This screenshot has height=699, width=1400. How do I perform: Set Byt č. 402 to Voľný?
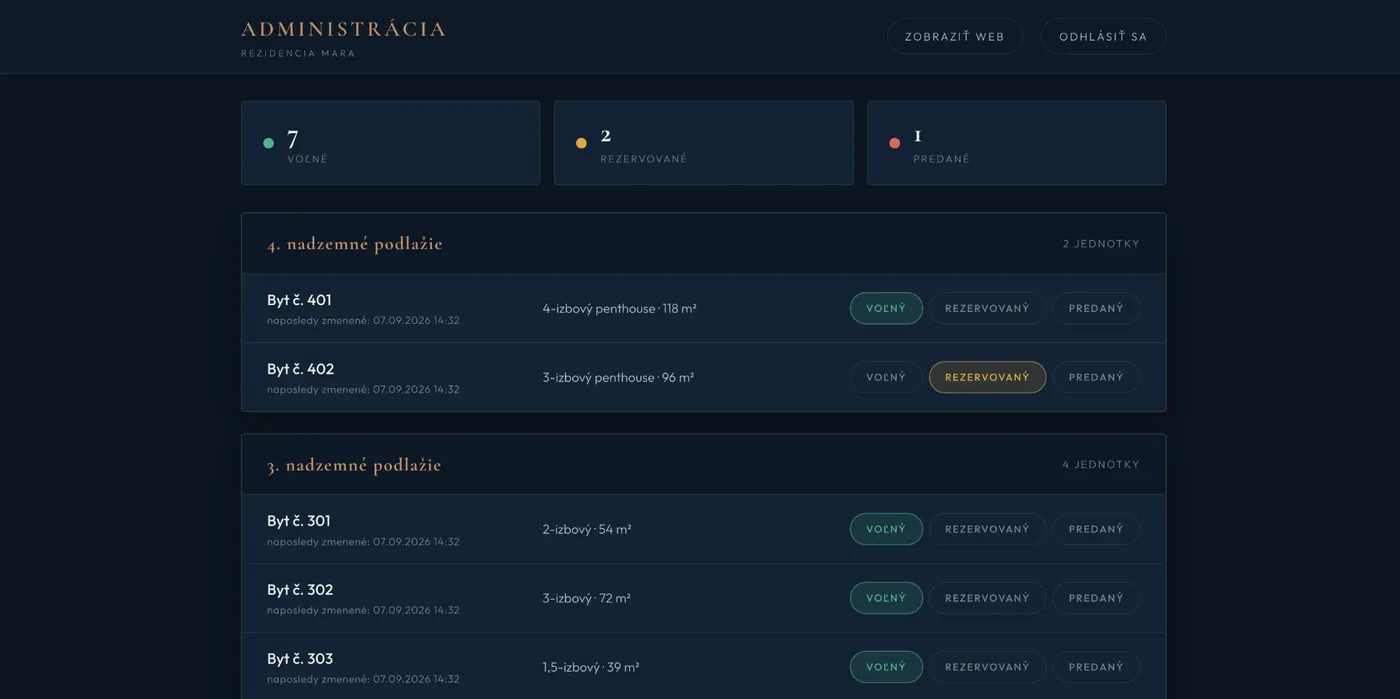click(x=886, y=377)
